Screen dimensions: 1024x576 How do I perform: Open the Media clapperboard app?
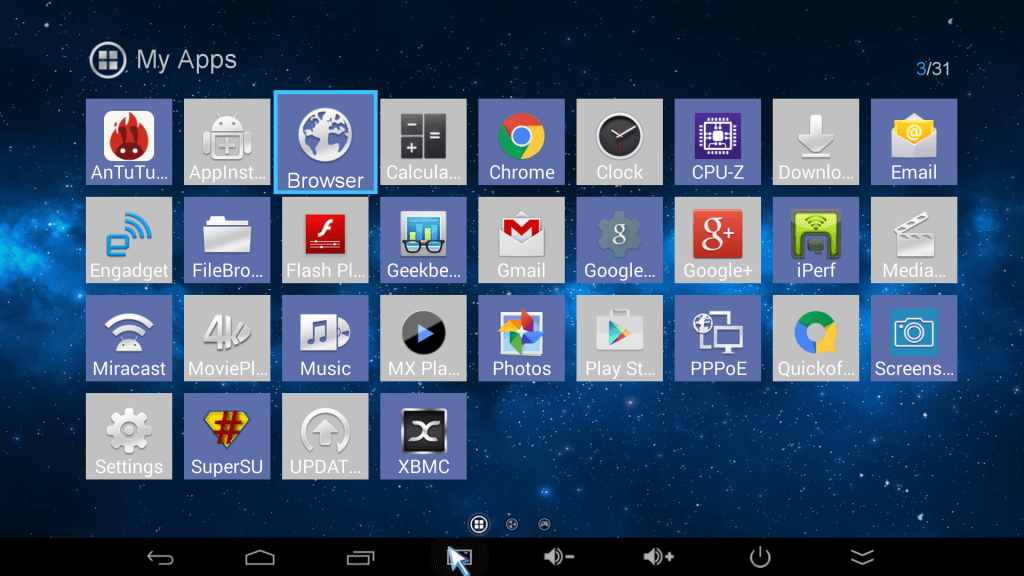point(914,240)
